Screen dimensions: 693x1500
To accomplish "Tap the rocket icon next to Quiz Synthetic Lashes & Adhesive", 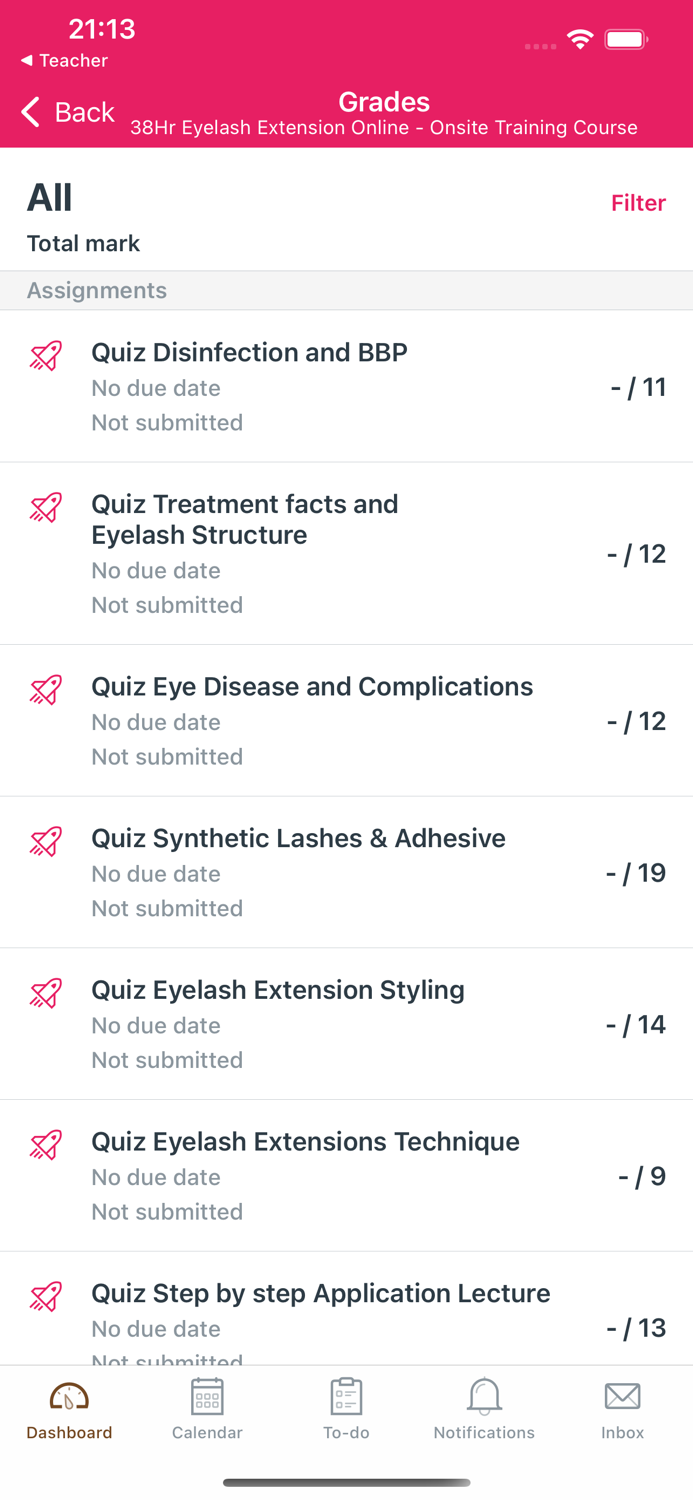I will [x=44, y=842].
